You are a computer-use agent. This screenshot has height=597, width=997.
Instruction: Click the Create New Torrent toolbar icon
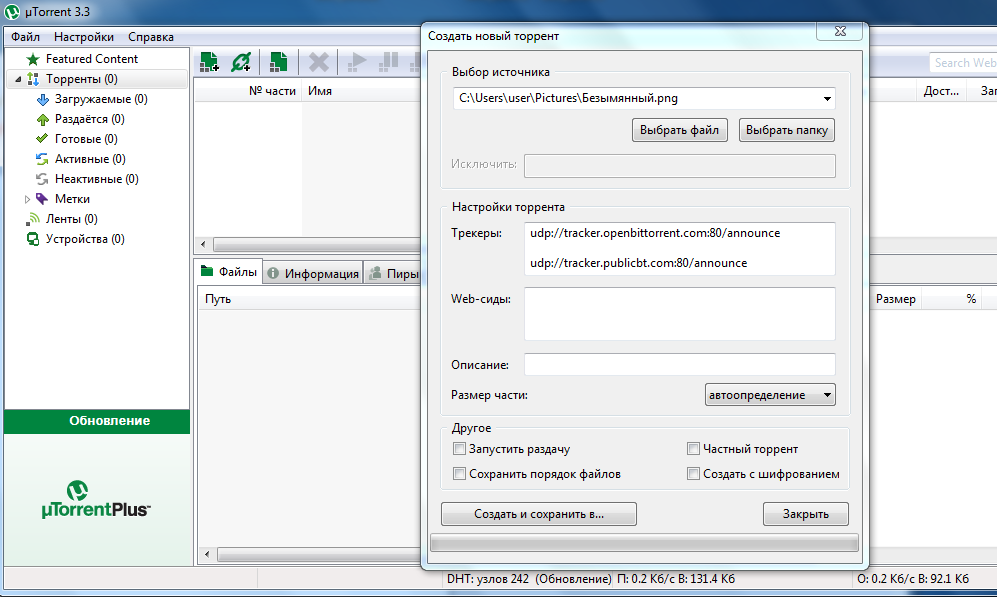point(278,62)
